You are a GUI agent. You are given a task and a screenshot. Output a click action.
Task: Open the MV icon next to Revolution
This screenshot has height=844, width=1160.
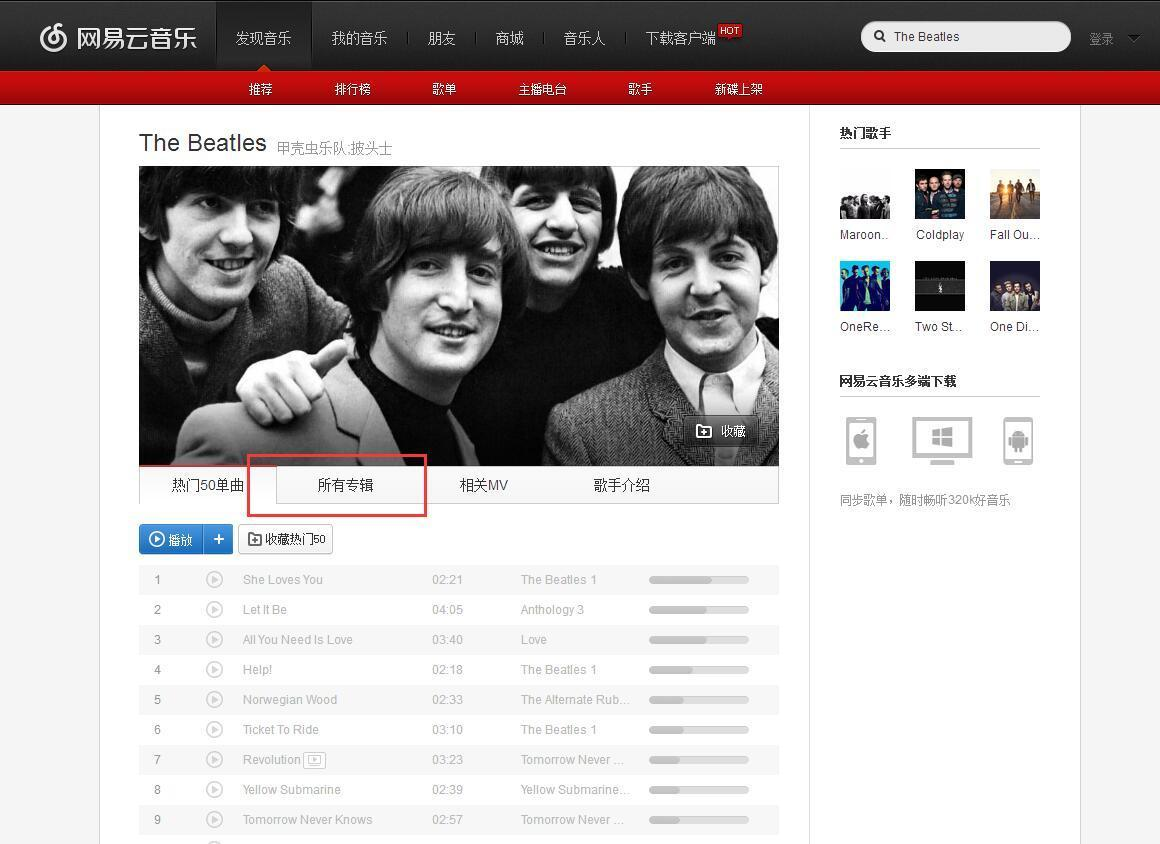coord(314,760)
